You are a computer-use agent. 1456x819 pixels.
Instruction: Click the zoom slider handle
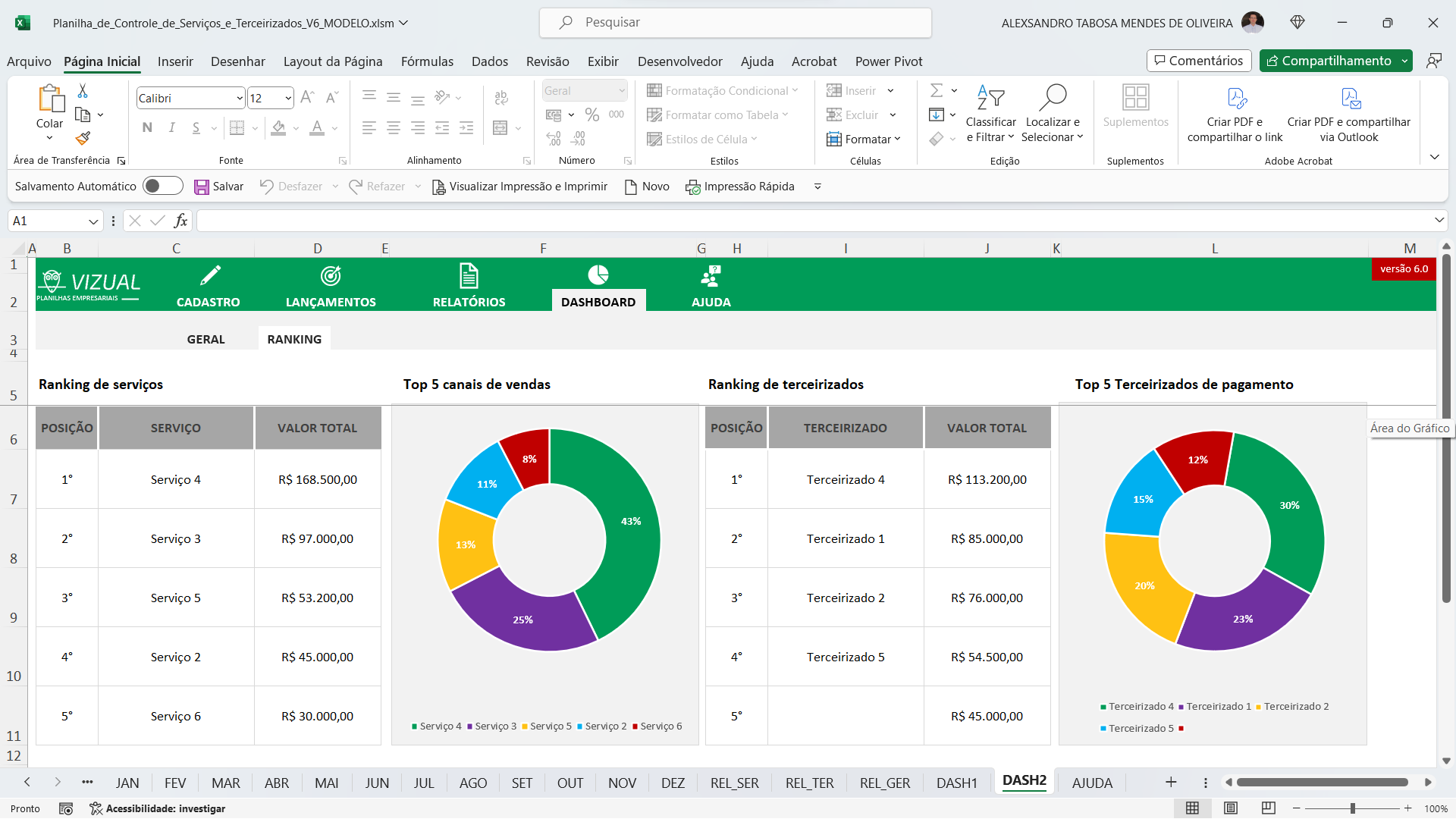pos(1352,808)
